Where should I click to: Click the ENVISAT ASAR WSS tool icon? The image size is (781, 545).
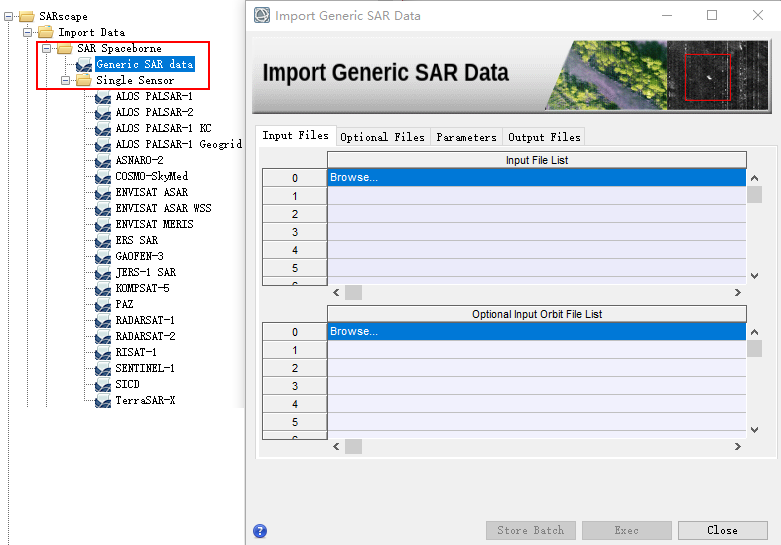tap(103, 208)
